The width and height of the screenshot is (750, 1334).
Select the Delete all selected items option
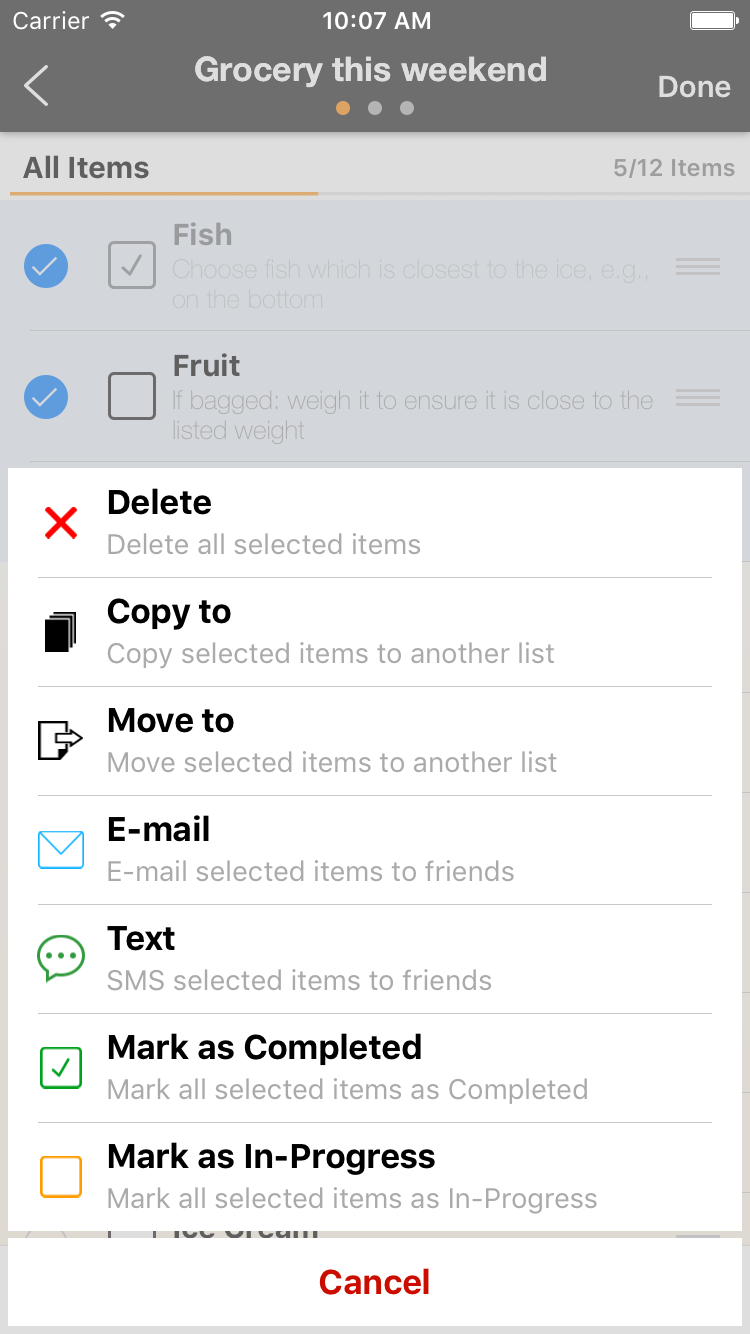pyautogui.click(x=375, y=523)
